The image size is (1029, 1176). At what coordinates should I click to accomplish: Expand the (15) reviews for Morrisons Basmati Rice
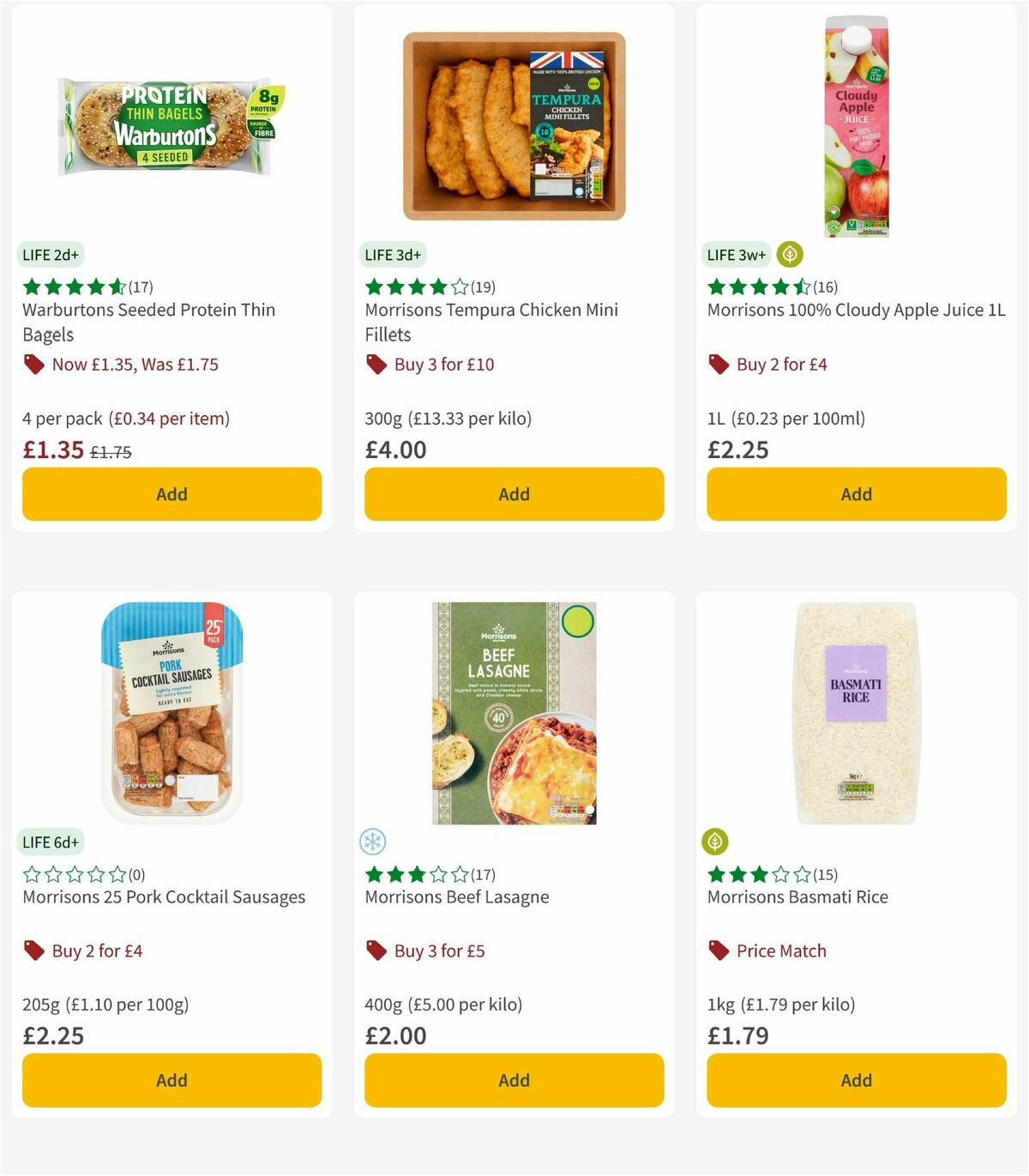pyautogui.click(x=824, y=874)
